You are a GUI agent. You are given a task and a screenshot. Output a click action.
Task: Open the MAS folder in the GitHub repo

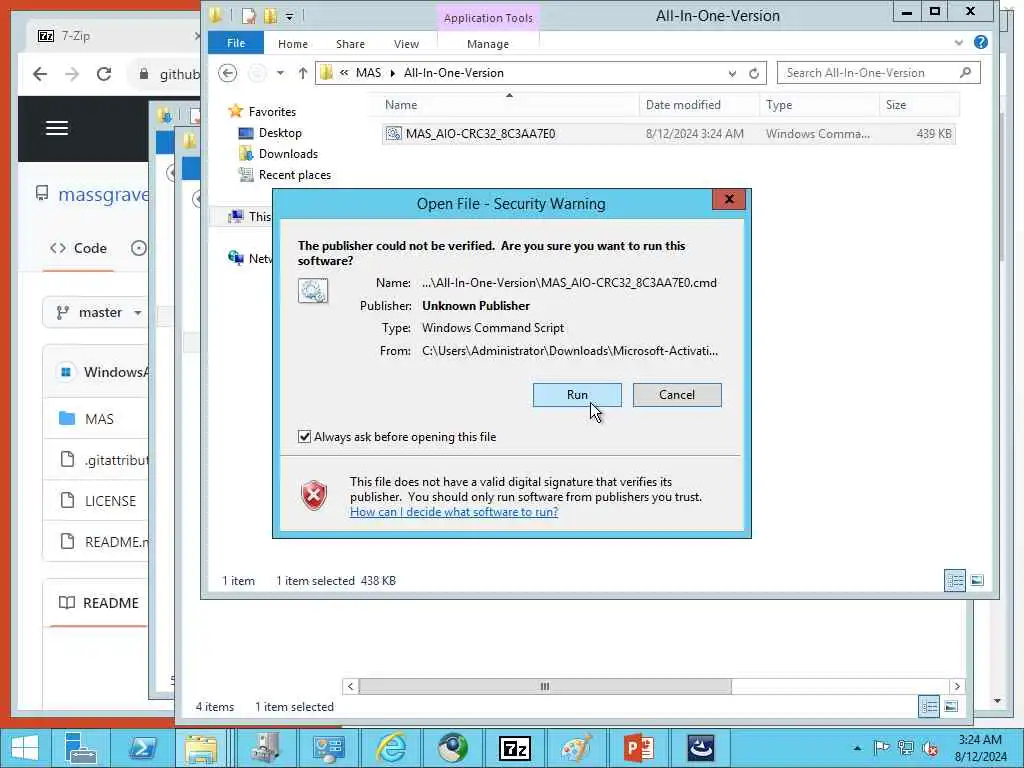(99, 419)
